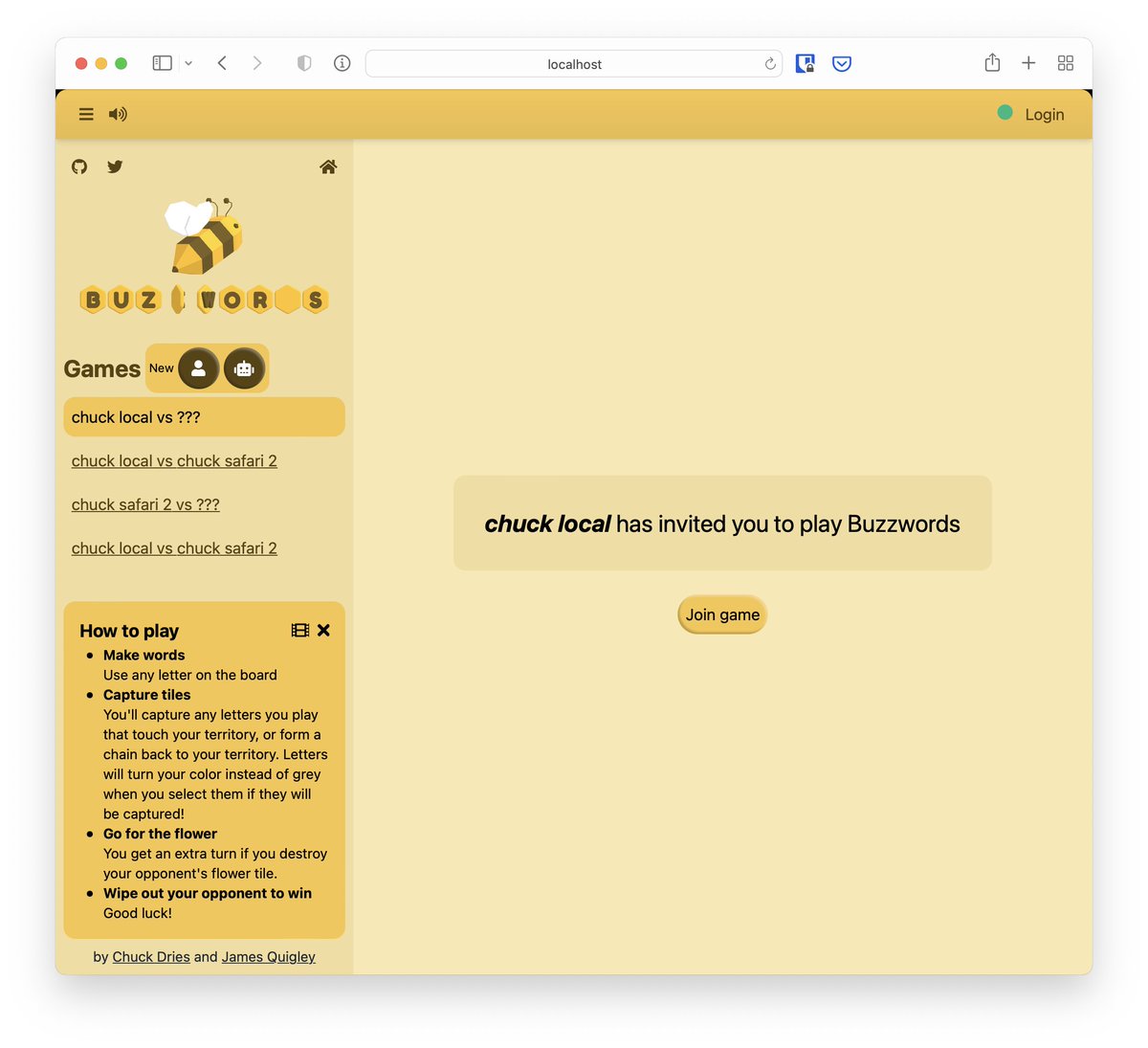The width and height of the screenshot is (1148, 1048).
Task: Click the Buzzwords bee logo
Action: point(206,235)
